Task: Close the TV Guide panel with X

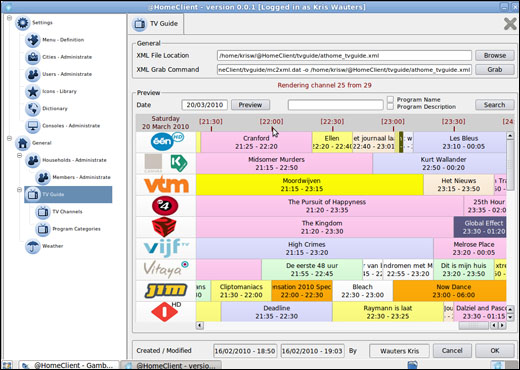Action: (510, 24)
